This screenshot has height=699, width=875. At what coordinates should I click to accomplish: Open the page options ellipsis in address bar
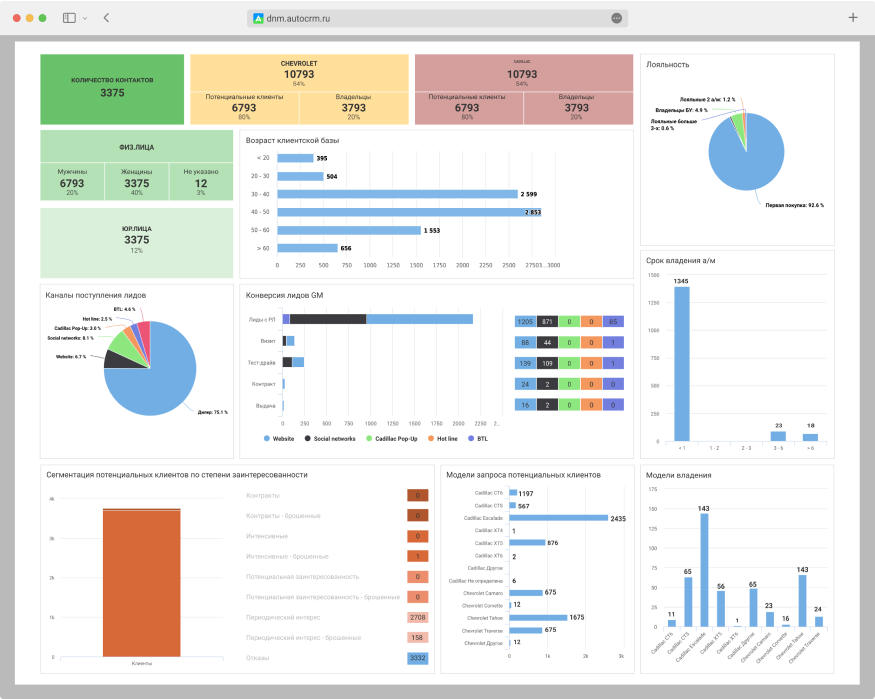616,18
